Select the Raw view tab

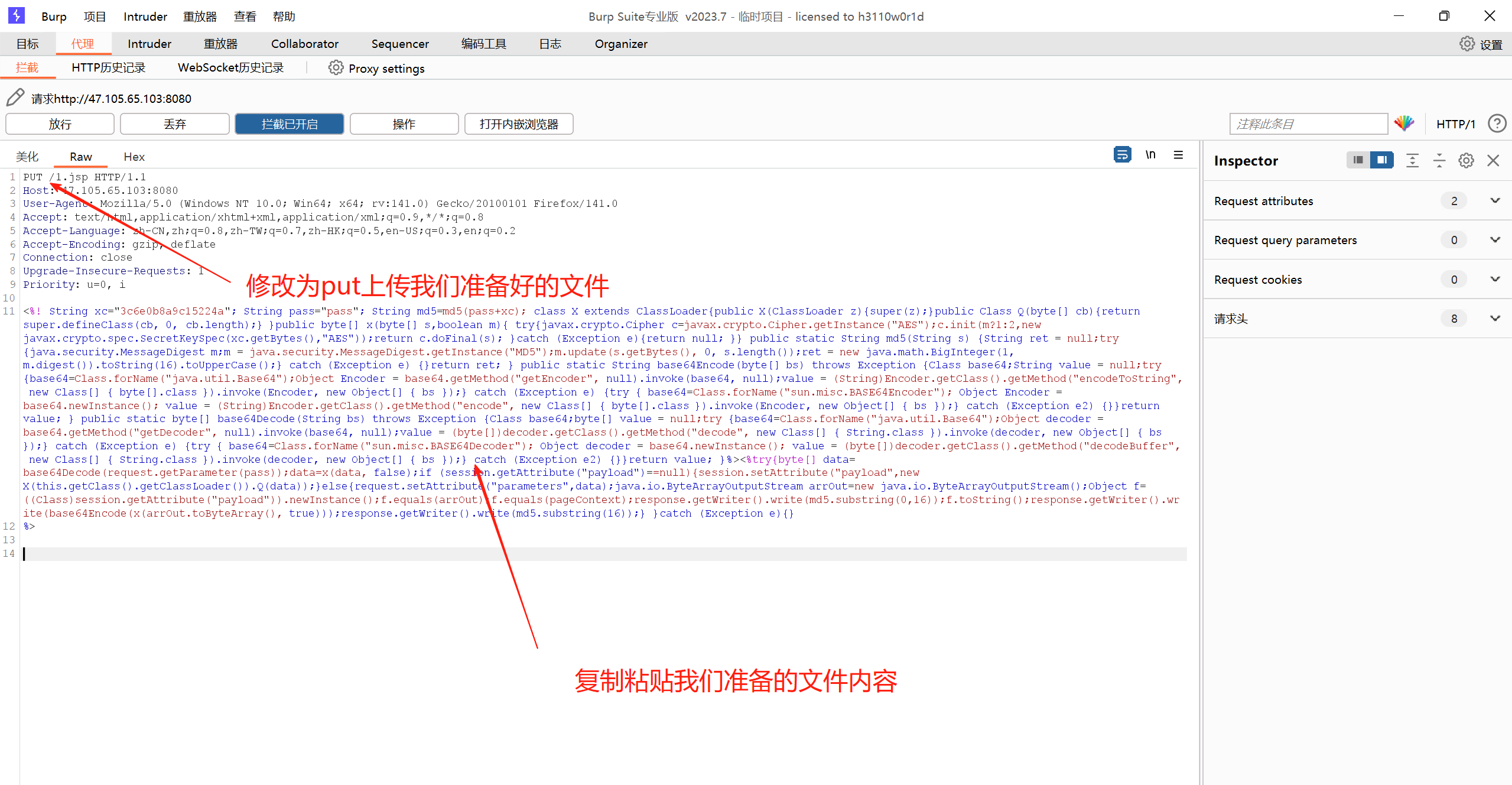pyautogui.click(x=81, y=157)
